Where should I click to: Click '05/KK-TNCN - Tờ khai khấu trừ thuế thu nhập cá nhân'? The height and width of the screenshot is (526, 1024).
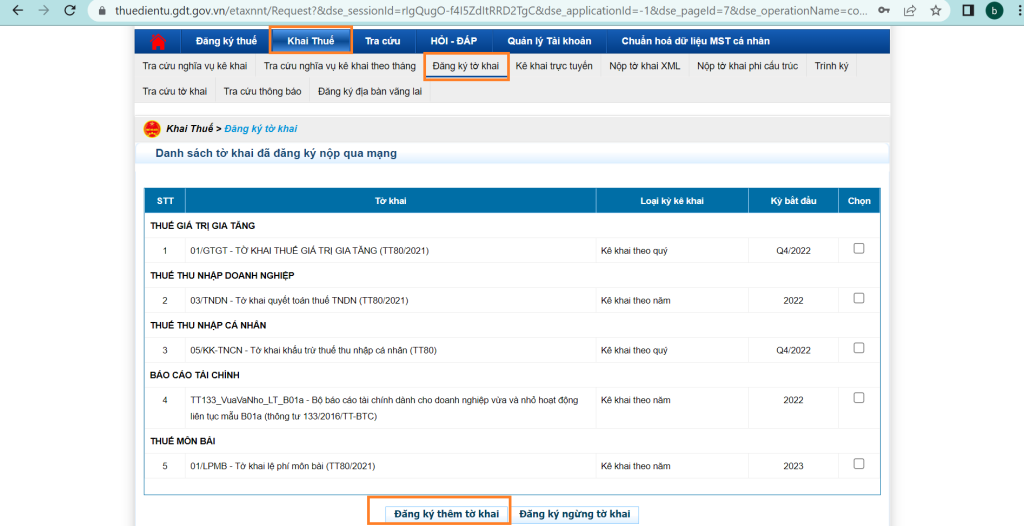point(313,350)
